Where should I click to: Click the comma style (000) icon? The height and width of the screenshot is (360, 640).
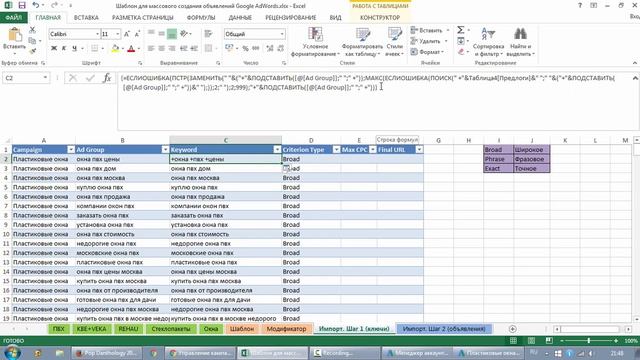coord(256,49)
